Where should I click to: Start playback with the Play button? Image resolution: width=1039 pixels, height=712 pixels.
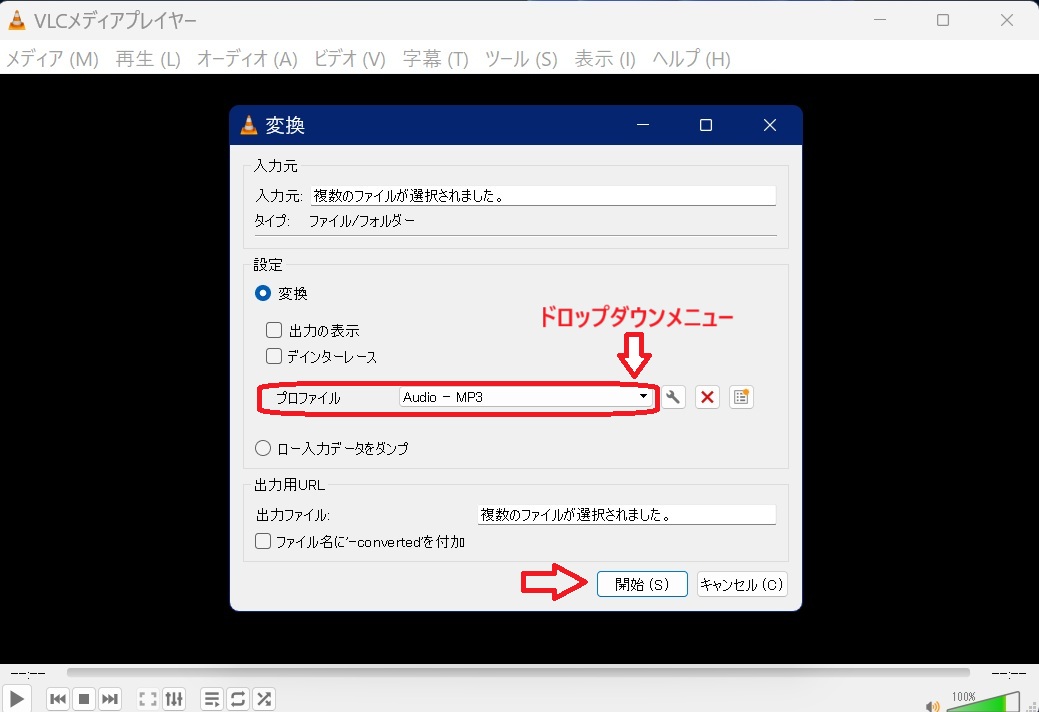[17, 699]
